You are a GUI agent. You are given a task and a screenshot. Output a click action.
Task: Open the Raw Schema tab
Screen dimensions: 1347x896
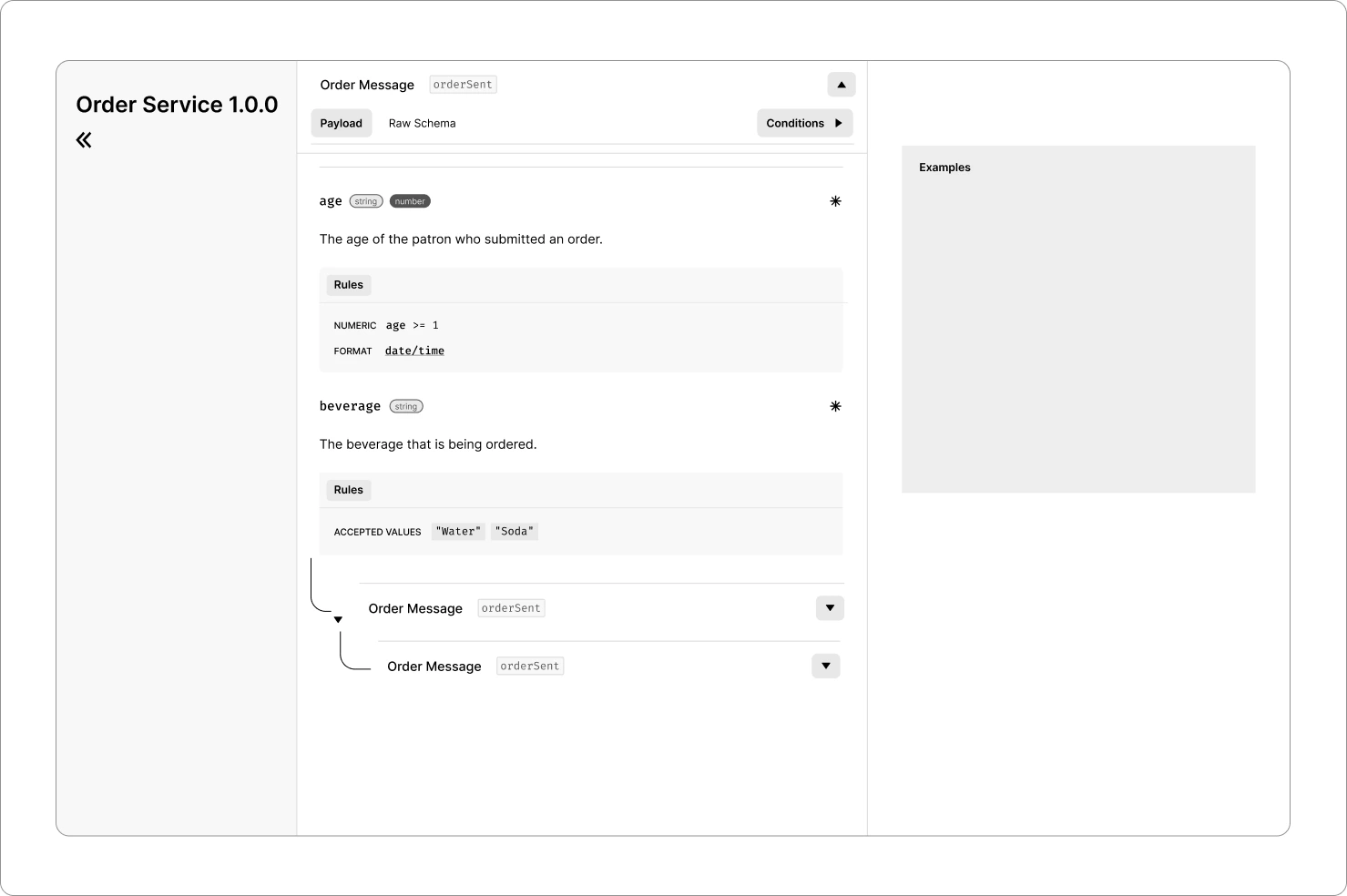click(422, 123)
